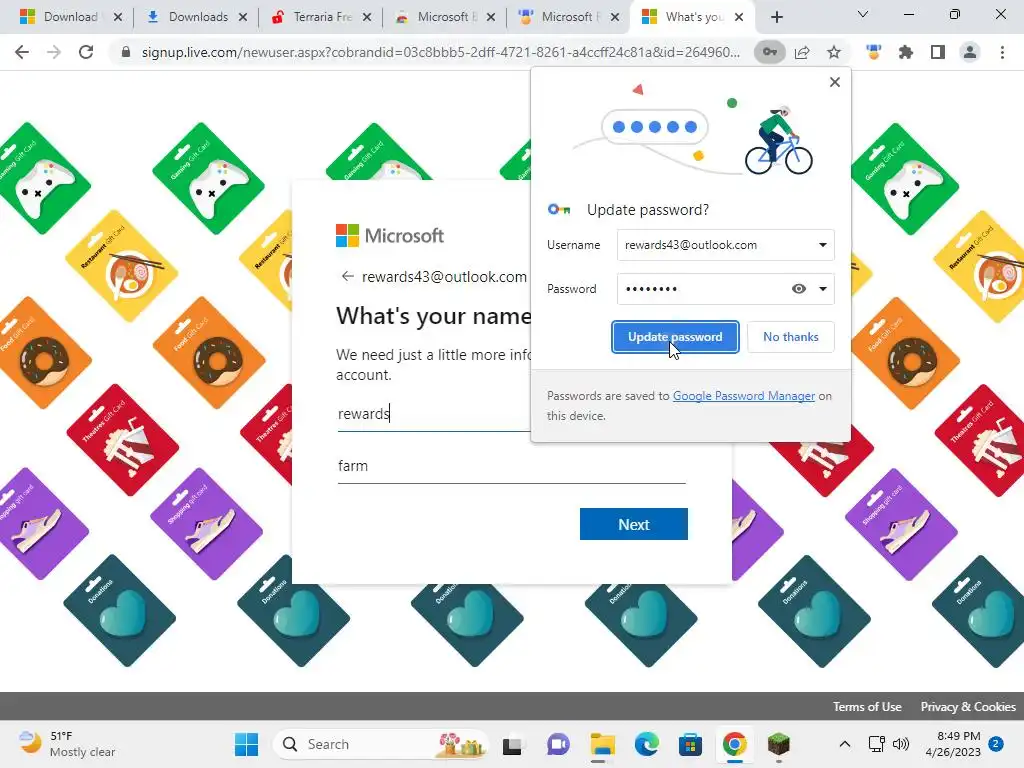The height and width of the screenshot is (768, 1024).
Task: Go back using the browser back arrow
Action: click(22, 52)
